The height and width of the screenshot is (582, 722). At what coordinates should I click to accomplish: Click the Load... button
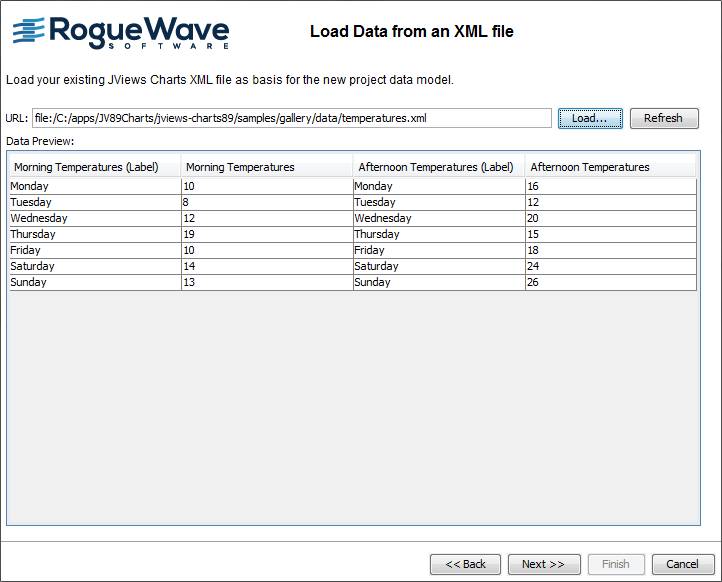(590, 118)
